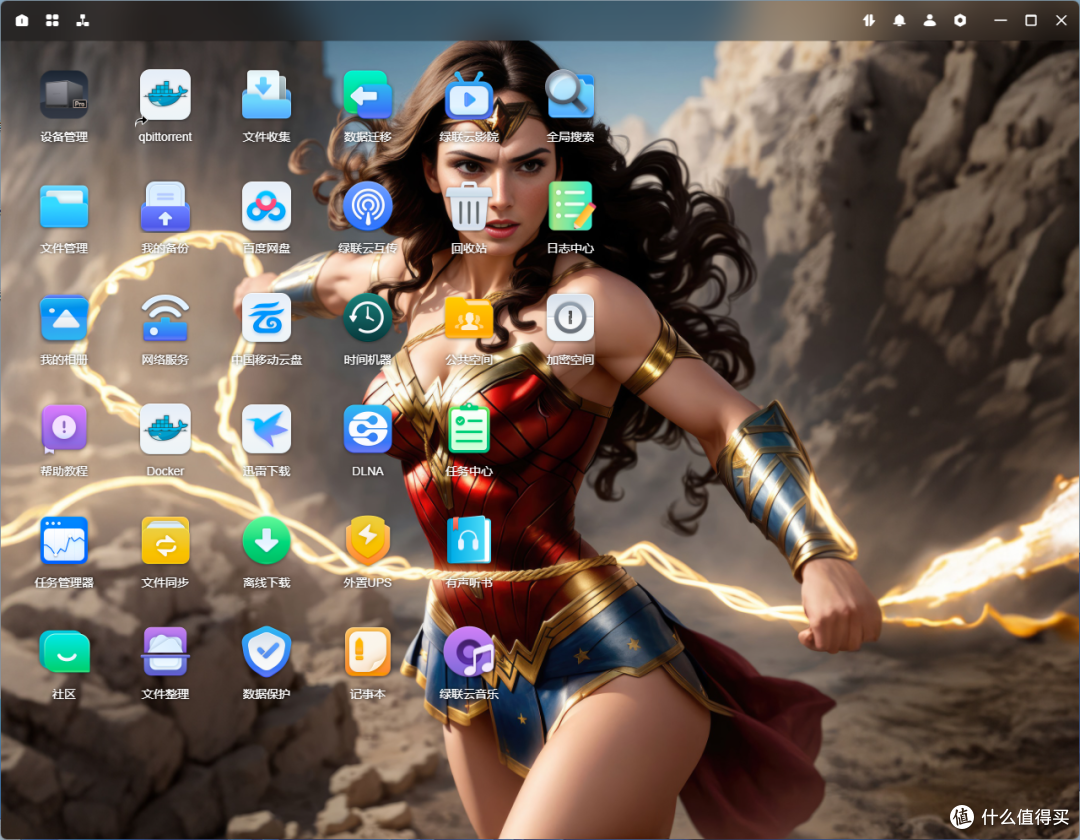The height and width of the screenshot is (840, 1080).
Task: Open 文件收集 app
Action: click(x=267, y=95)
